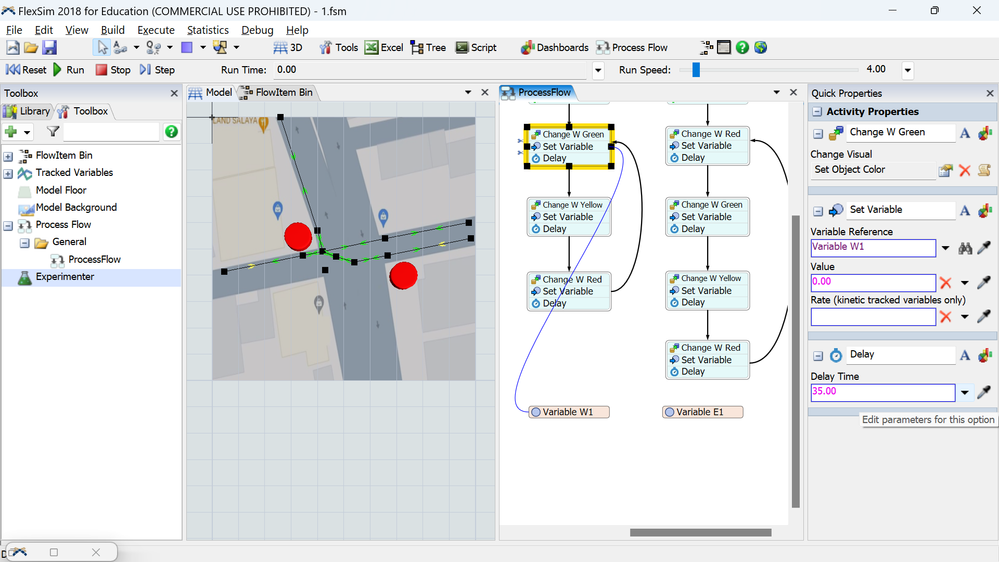Collapse the Delay properties group

(x=818, y=355)
